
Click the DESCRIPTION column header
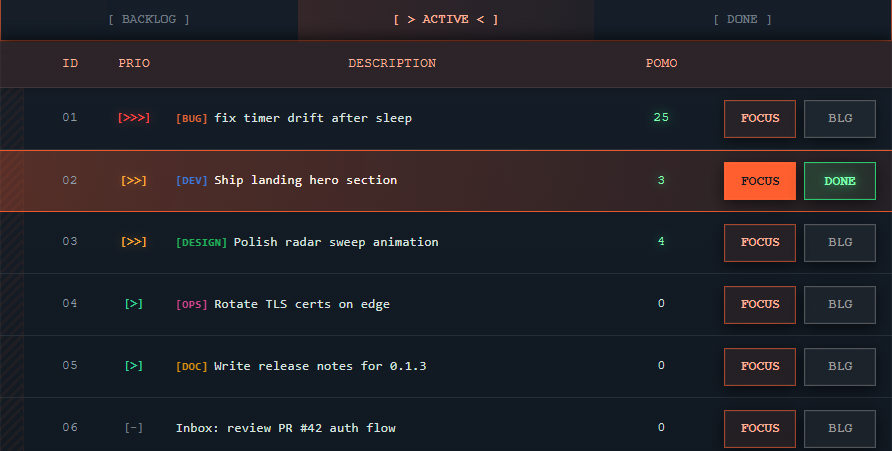point(392,63)
